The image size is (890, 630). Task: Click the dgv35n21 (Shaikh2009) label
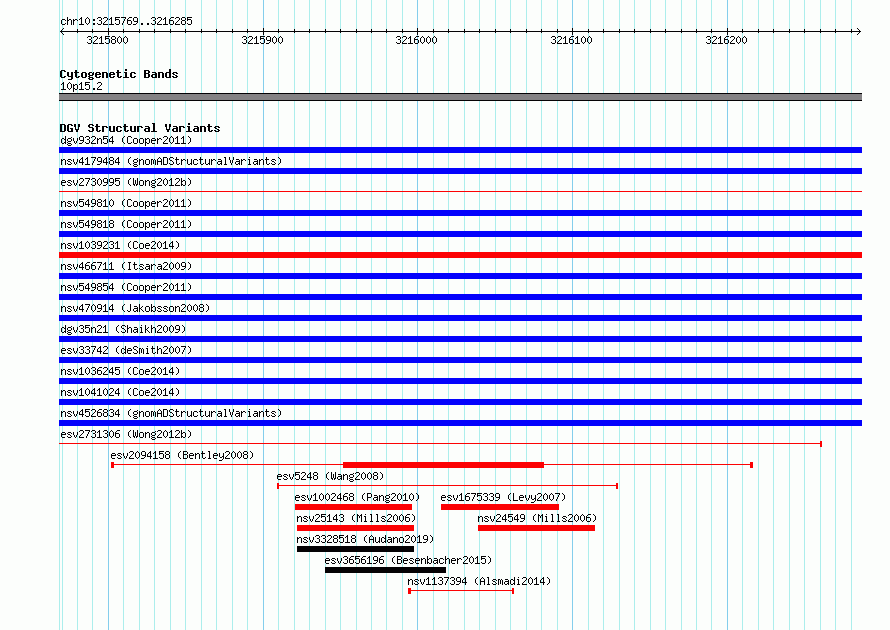click(x=123, y=329)
